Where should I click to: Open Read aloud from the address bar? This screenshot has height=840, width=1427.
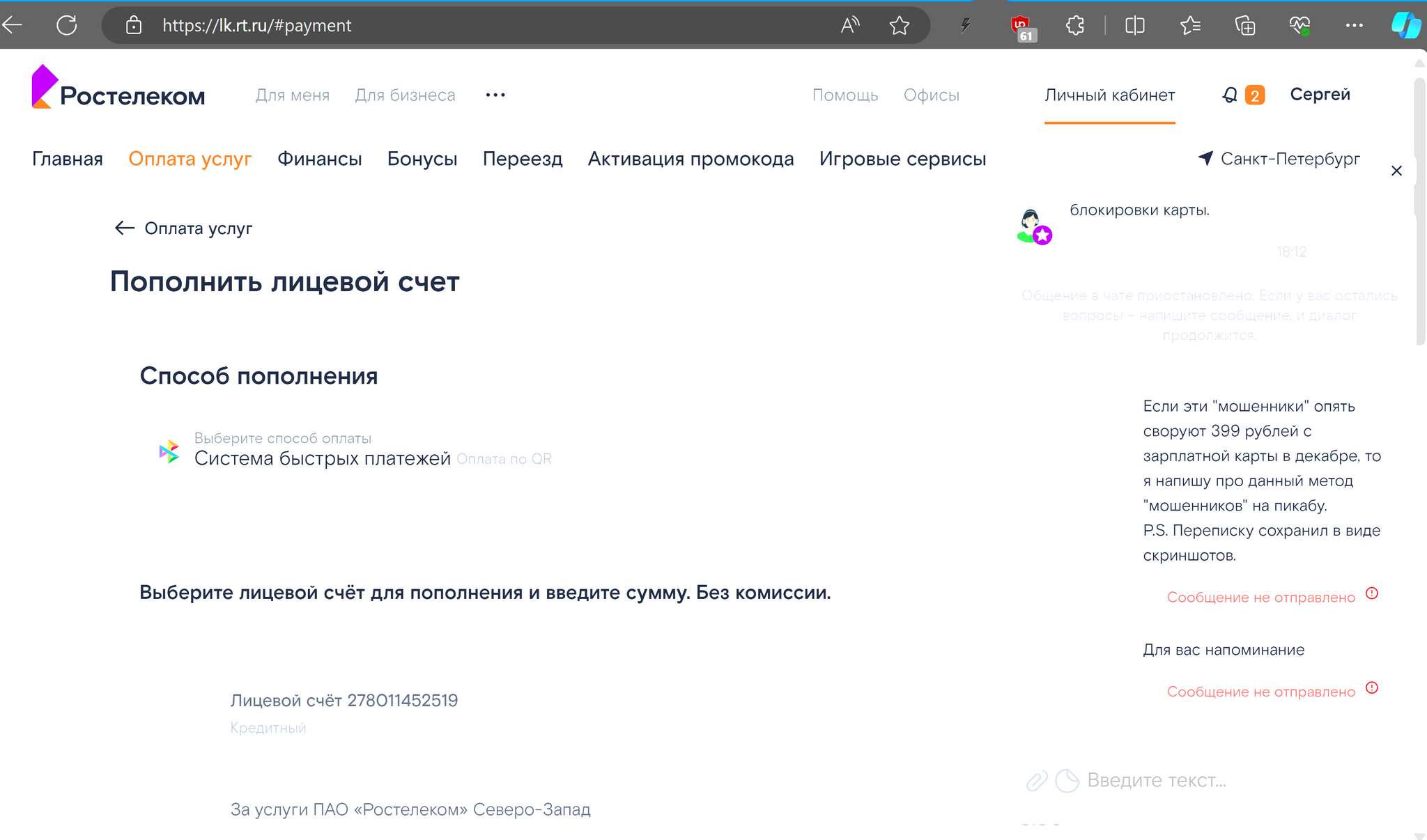(850, 26)
